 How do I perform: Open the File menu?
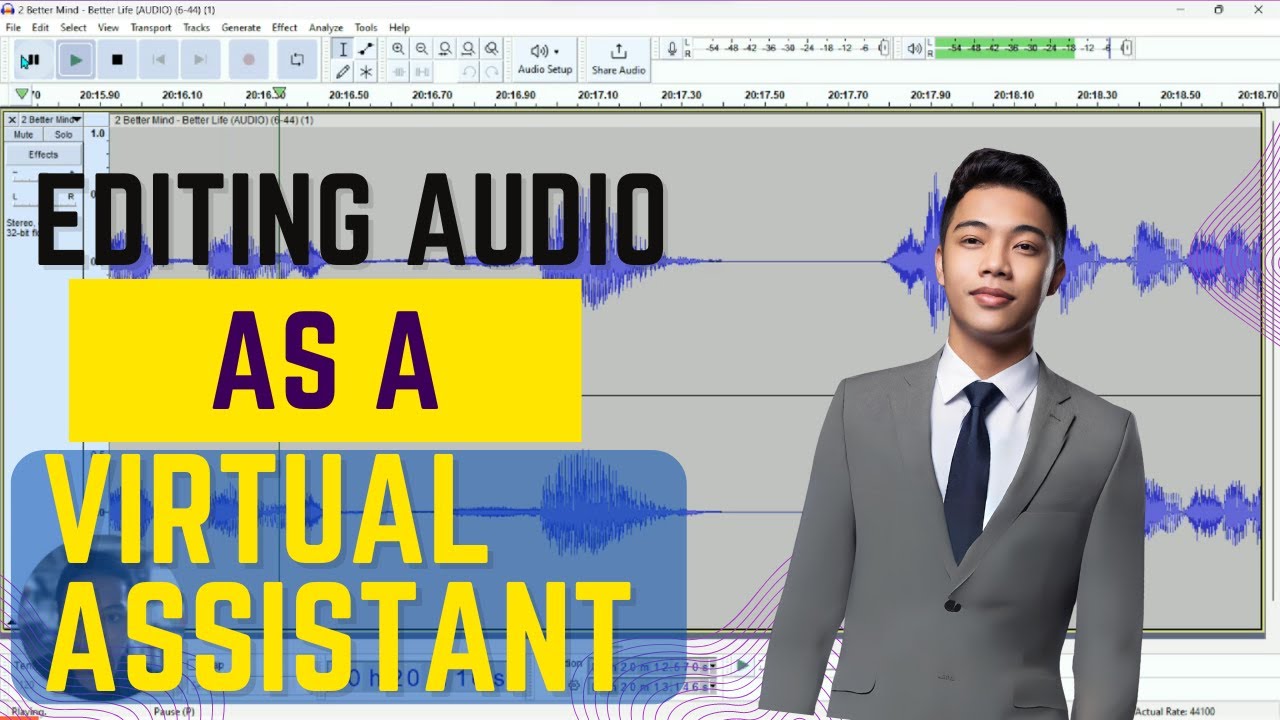(13, 28)
